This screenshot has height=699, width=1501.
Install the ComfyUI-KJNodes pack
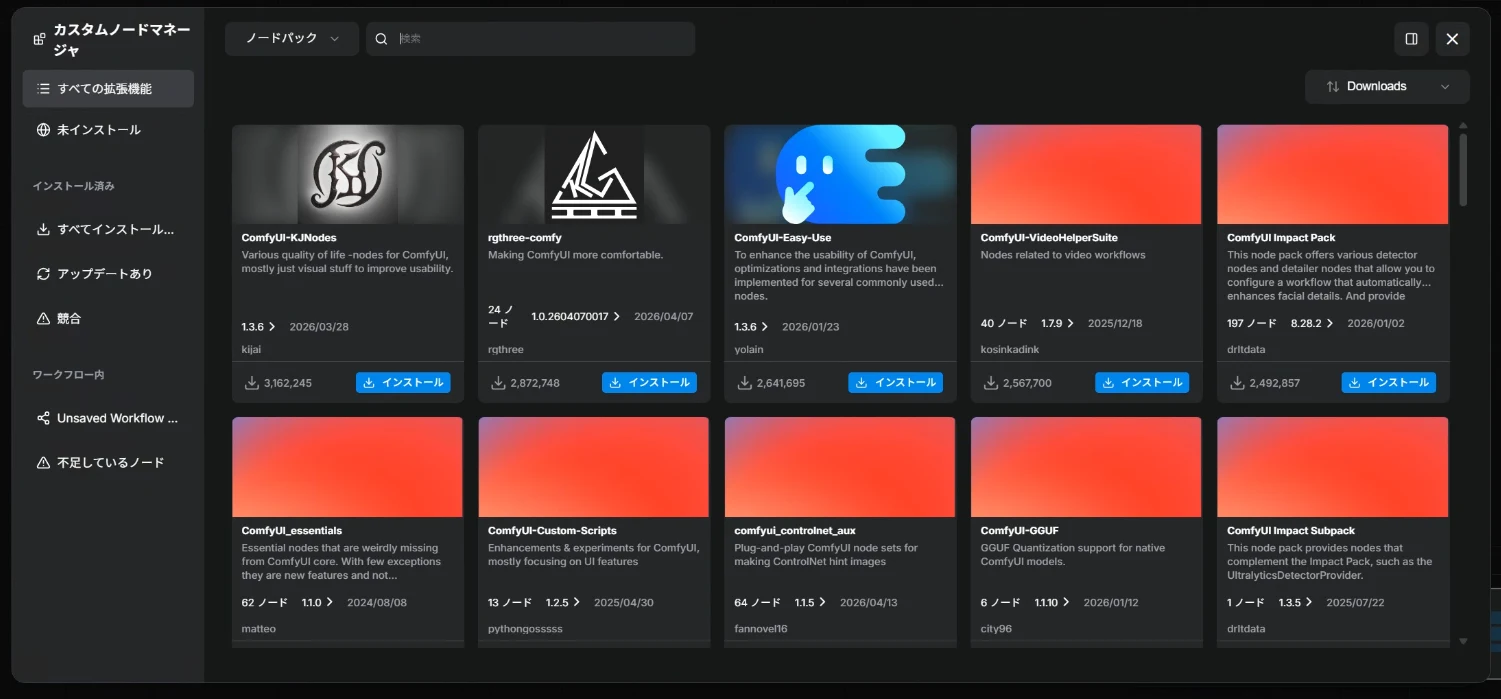[403, 383]
